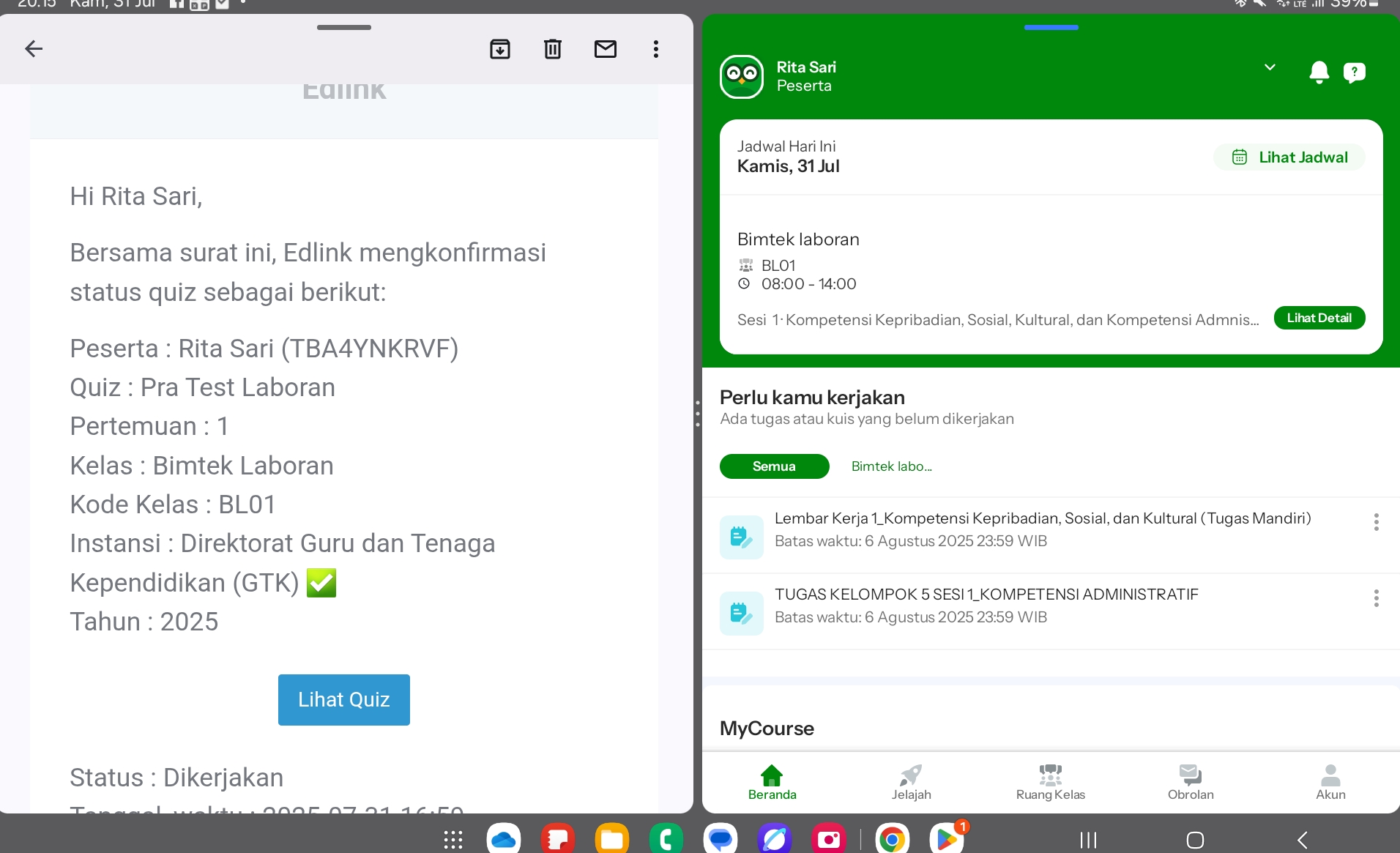Image resolution: width=1400 pixels, height=853 pixels.
Task: Tap the split-screen divider handle
Action: pyautogui.click(x=698, y=414)
